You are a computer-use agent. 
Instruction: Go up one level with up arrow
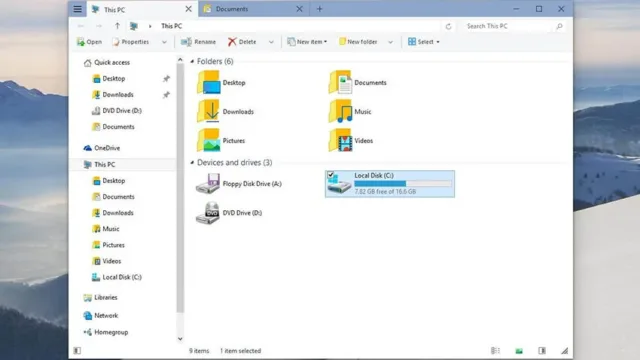pyautogui.click(x=117, y=26)
